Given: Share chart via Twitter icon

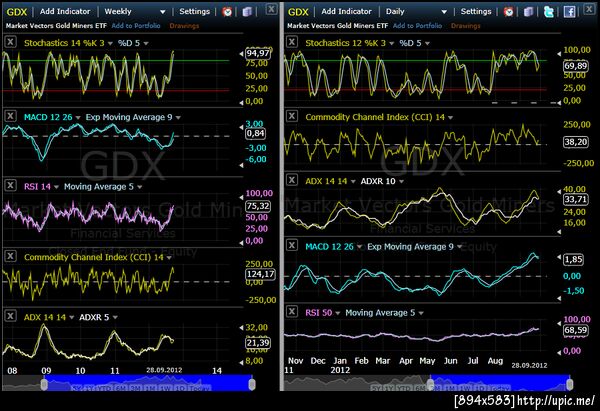Looking at the screenshot, I should [549, 12].
